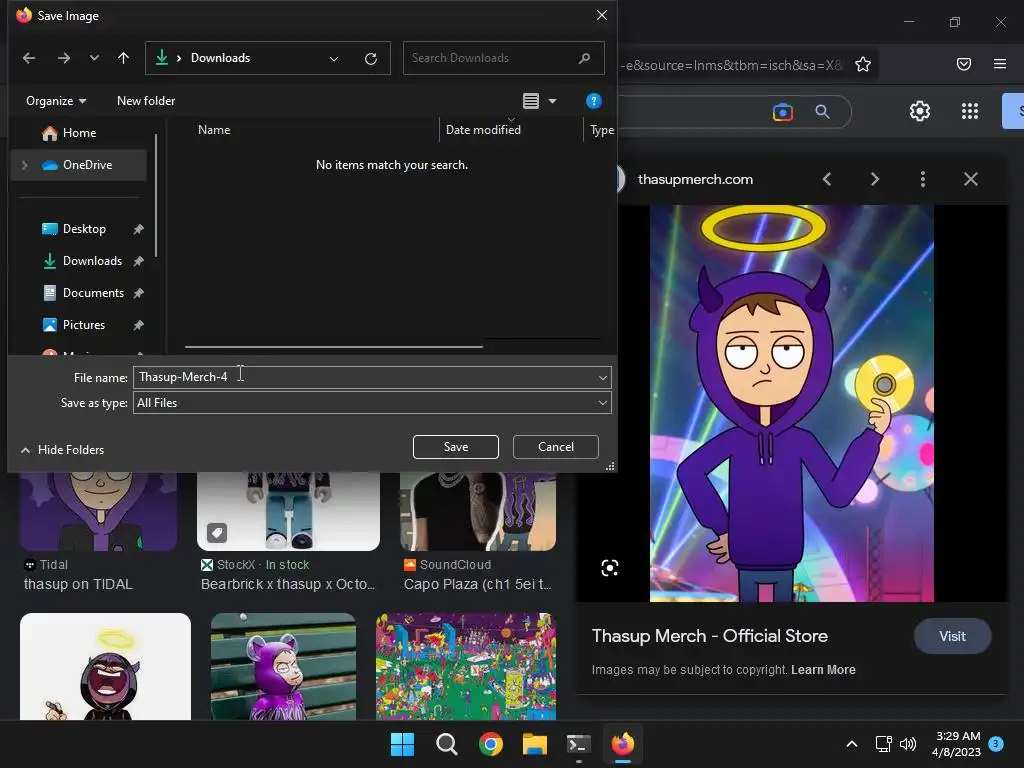Image resolution: width=1024 pixels, height=768 pixels.
Task: Bookmark the page with the star icon
Action: tap(863, 64)
